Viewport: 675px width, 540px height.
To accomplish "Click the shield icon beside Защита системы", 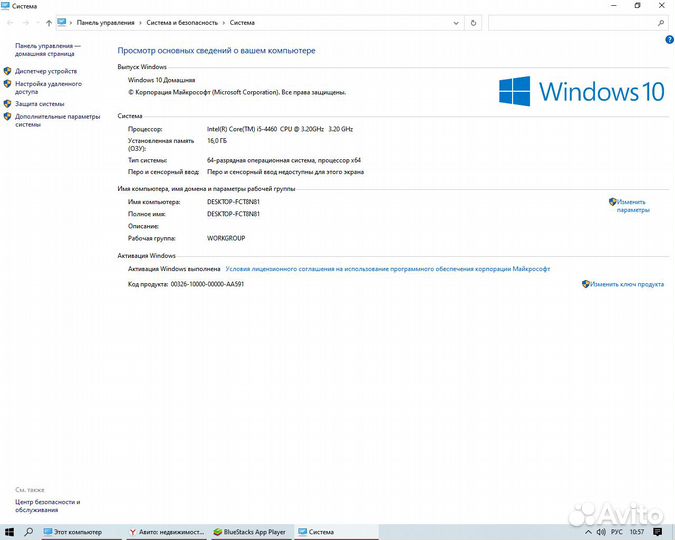I will [7, 104].
